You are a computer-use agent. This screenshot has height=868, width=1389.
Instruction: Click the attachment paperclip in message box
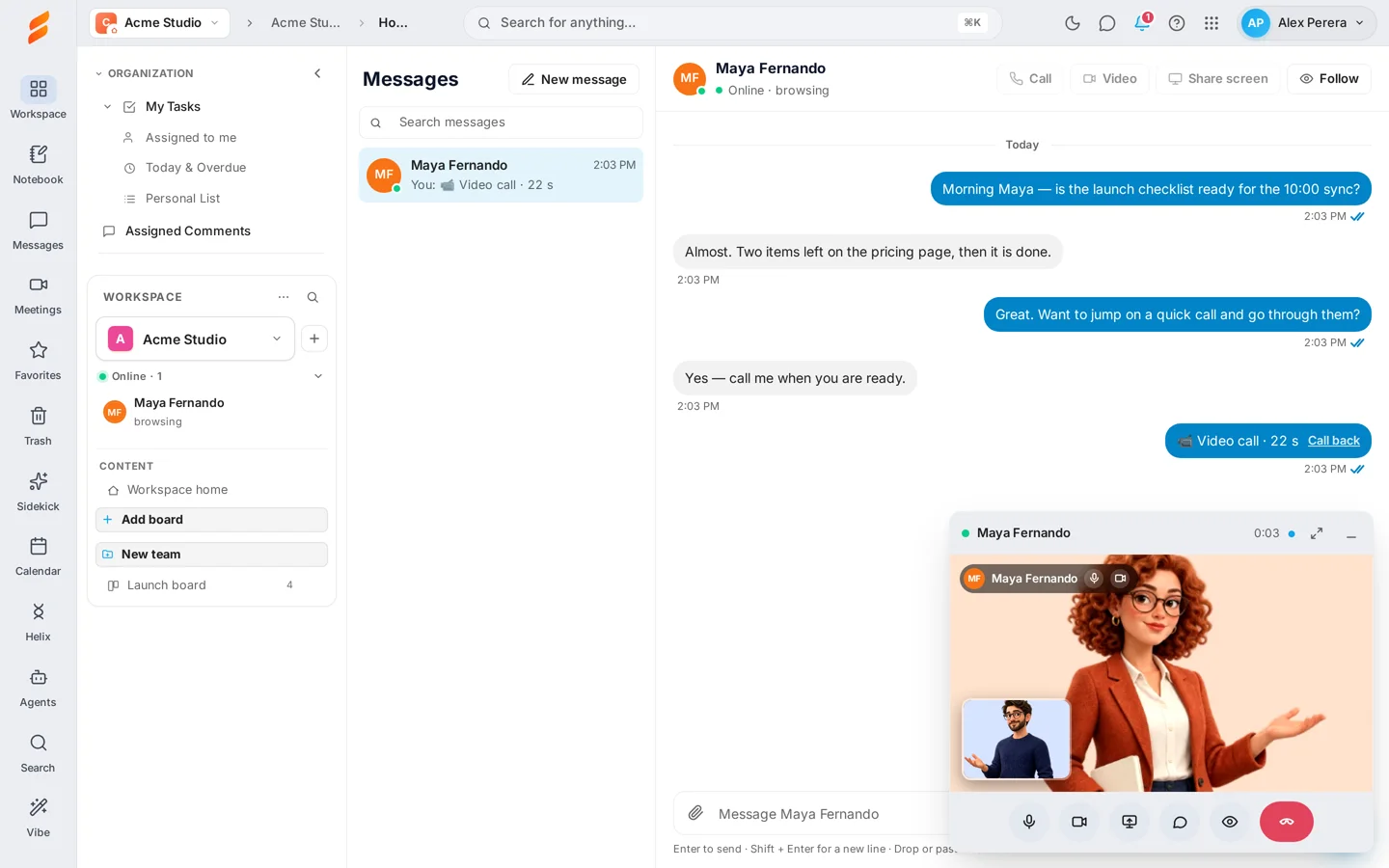click(x=695, y=813)
